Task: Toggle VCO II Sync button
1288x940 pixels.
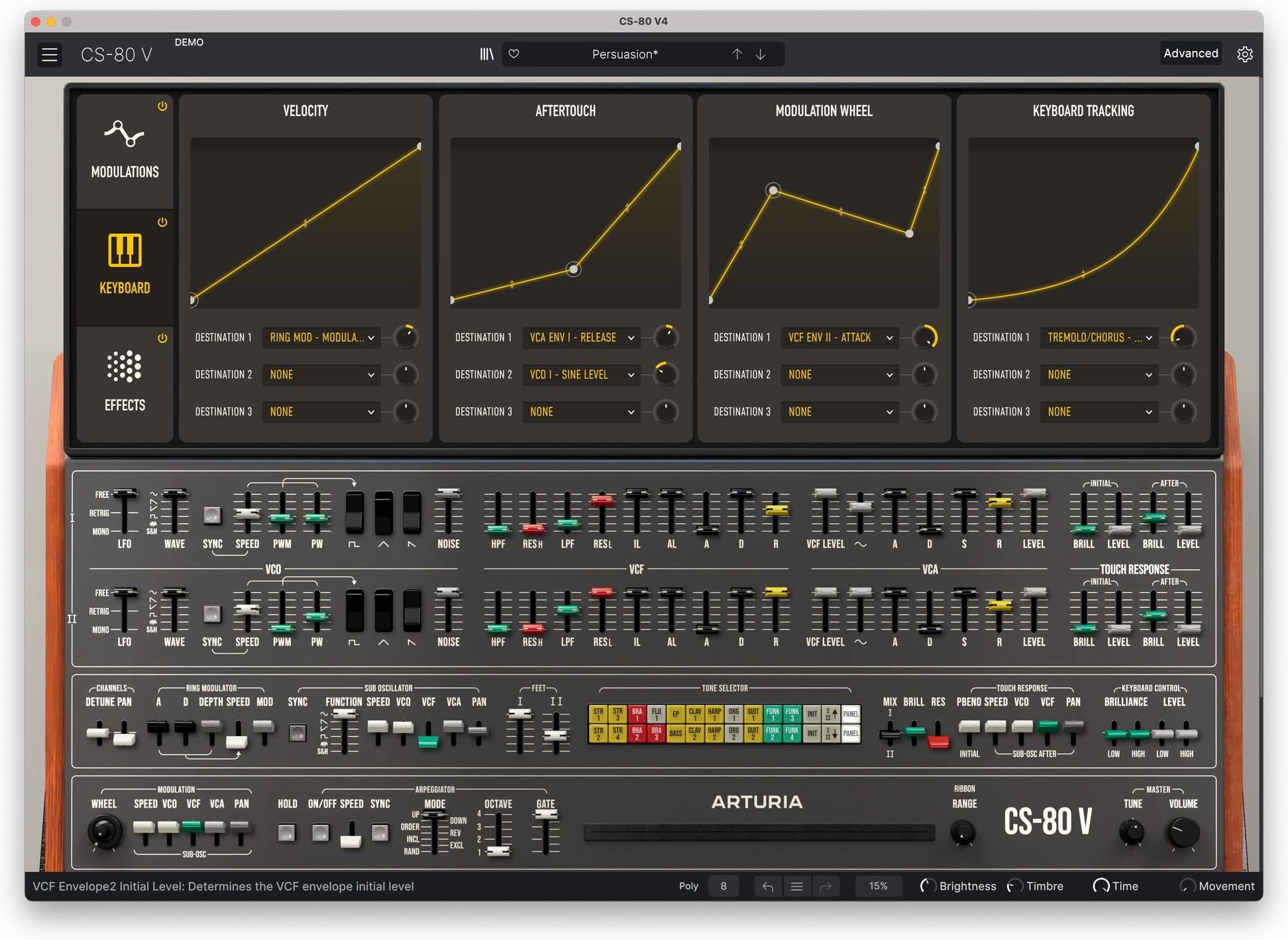Action: click(212, 614)
